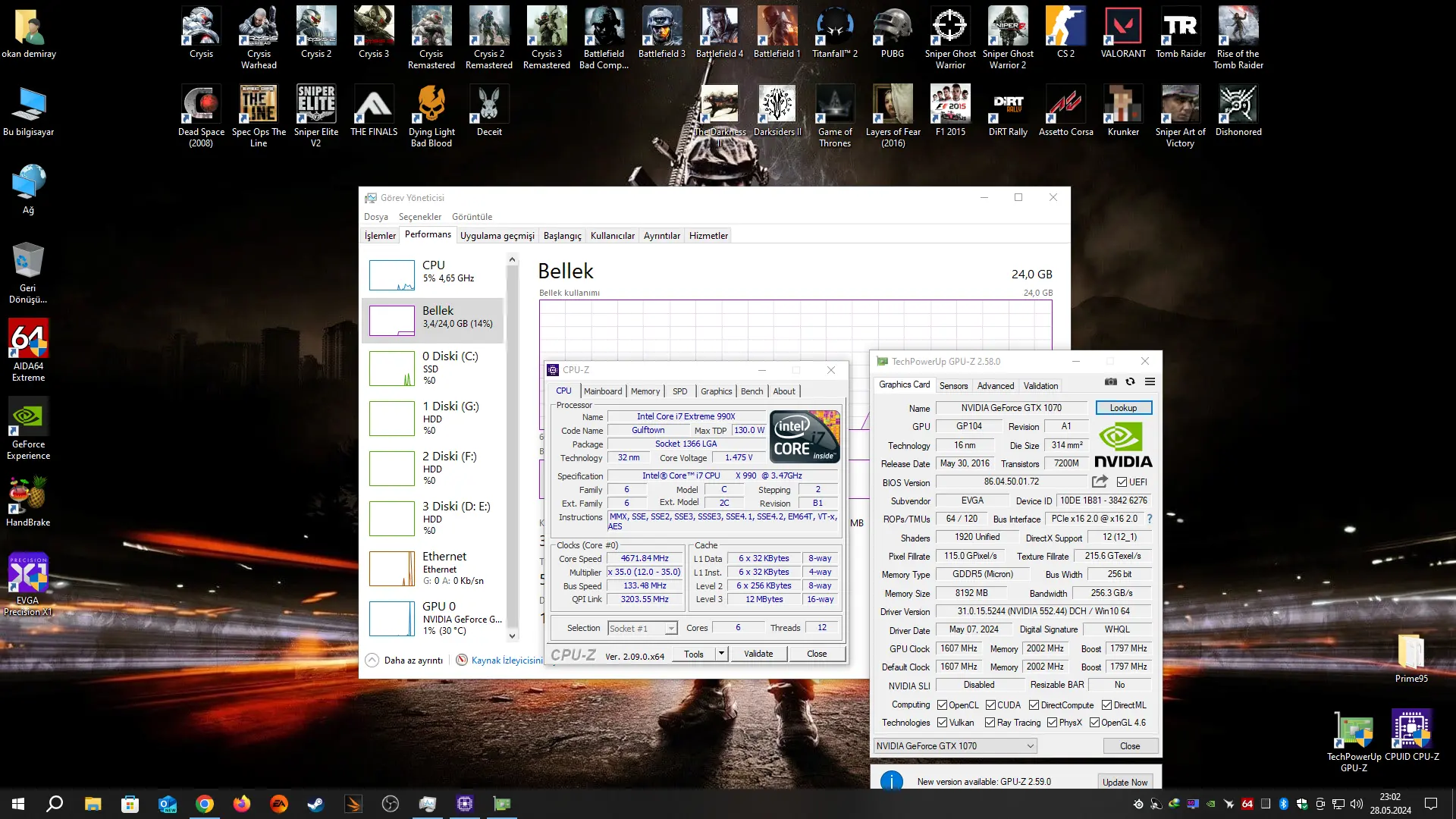1456x819 pixels.
Task: Open GPU-Z hamburger menu icon
Action: pos(1150,381)
